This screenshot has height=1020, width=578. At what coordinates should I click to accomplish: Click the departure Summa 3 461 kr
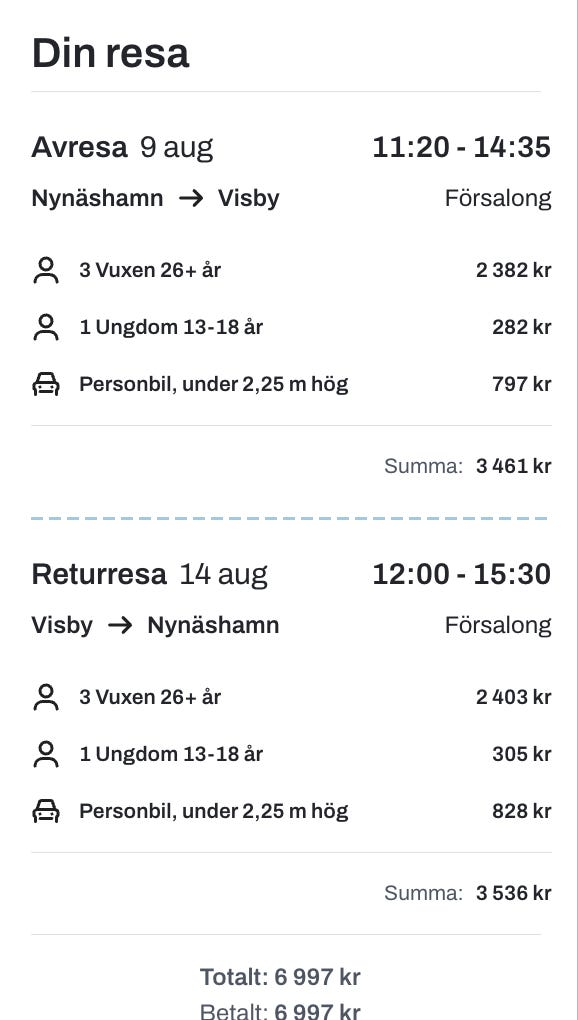[467, 466]
